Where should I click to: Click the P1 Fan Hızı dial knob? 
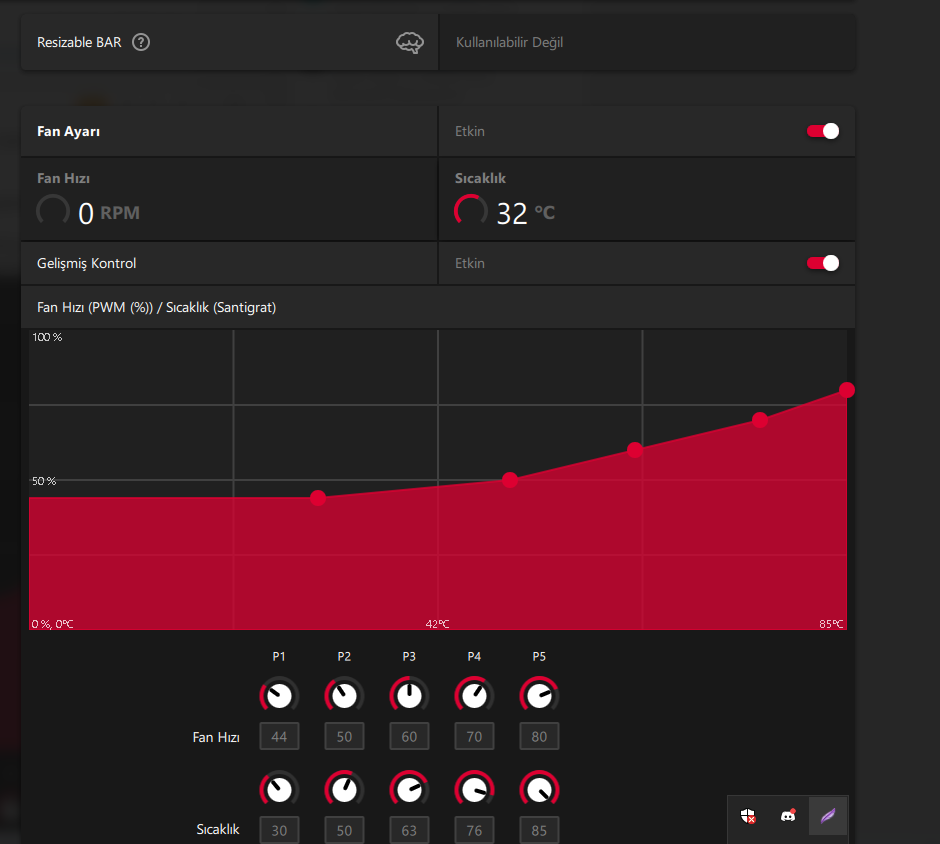279,695
